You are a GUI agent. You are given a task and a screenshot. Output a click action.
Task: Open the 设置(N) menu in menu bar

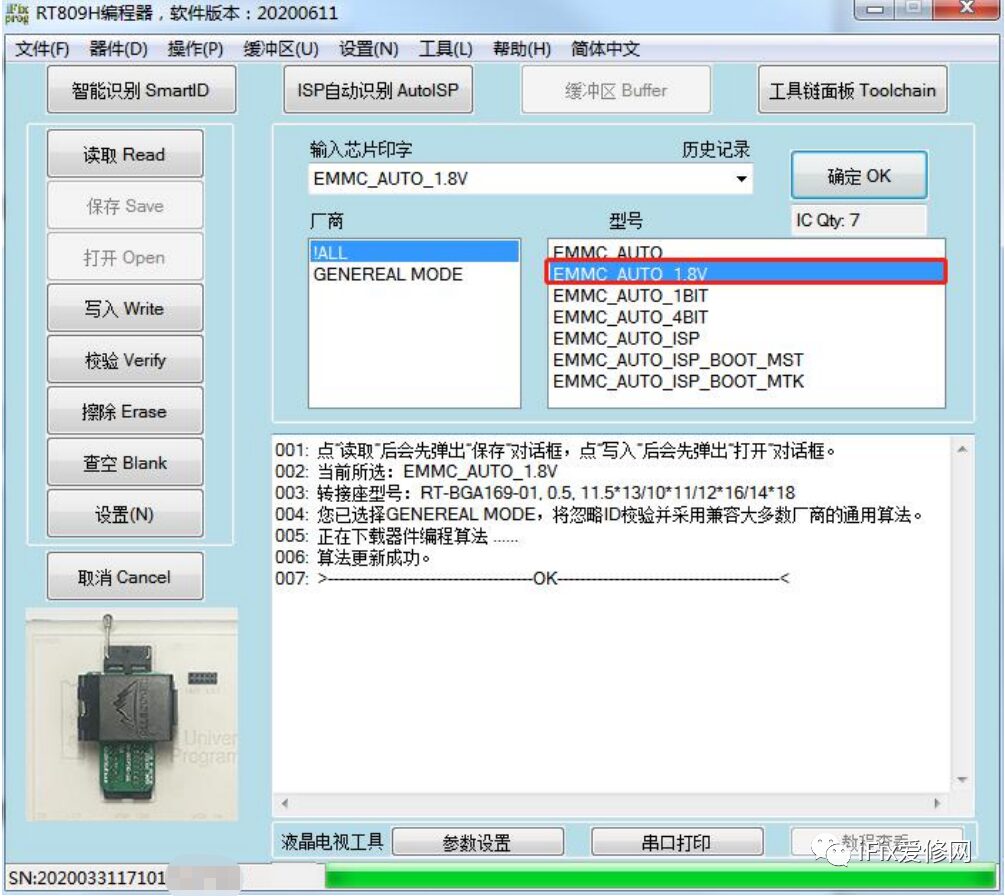tap(369, 49)
